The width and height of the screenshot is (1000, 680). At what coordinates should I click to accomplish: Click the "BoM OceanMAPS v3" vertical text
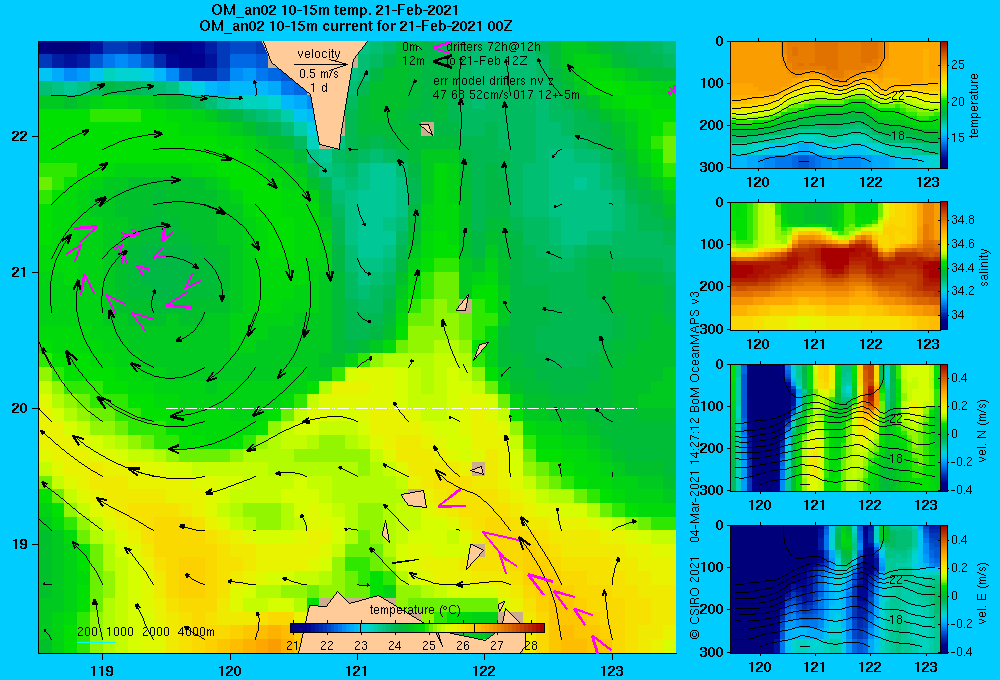pyautogui.click(x=695, y=352)
